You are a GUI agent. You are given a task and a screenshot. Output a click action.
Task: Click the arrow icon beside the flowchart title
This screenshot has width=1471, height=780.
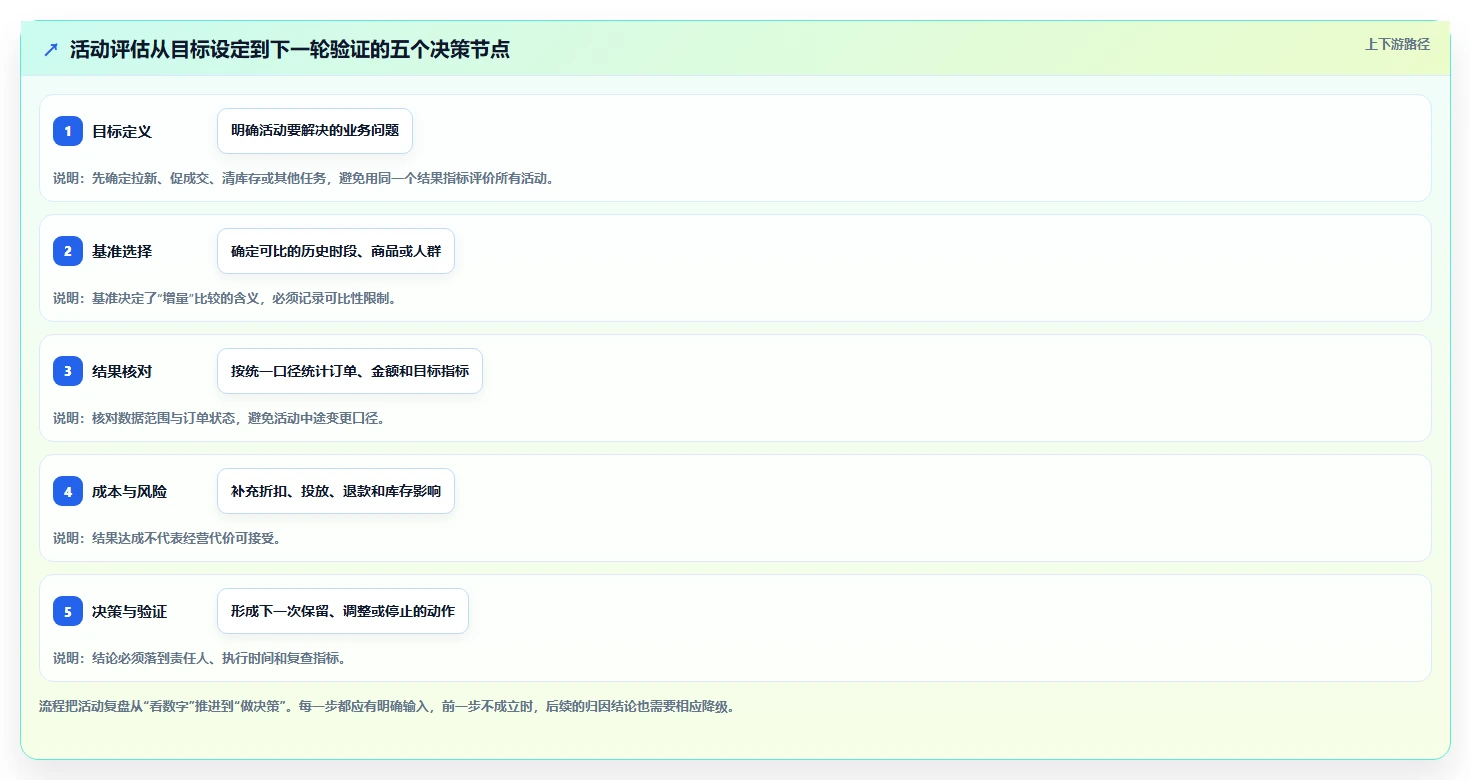tap(51, 50)
